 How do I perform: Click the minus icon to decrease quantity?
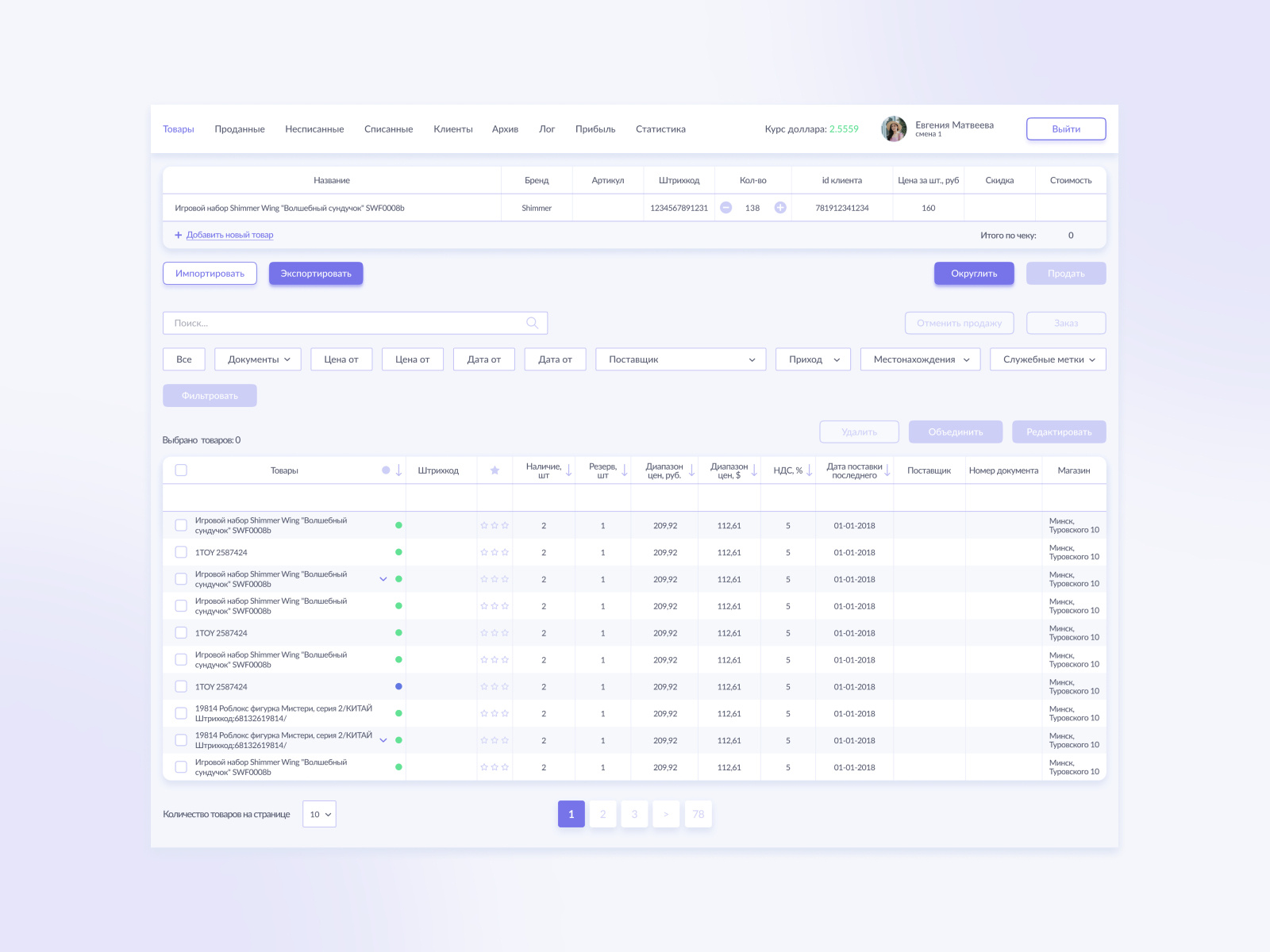click(x=725, y=207)
